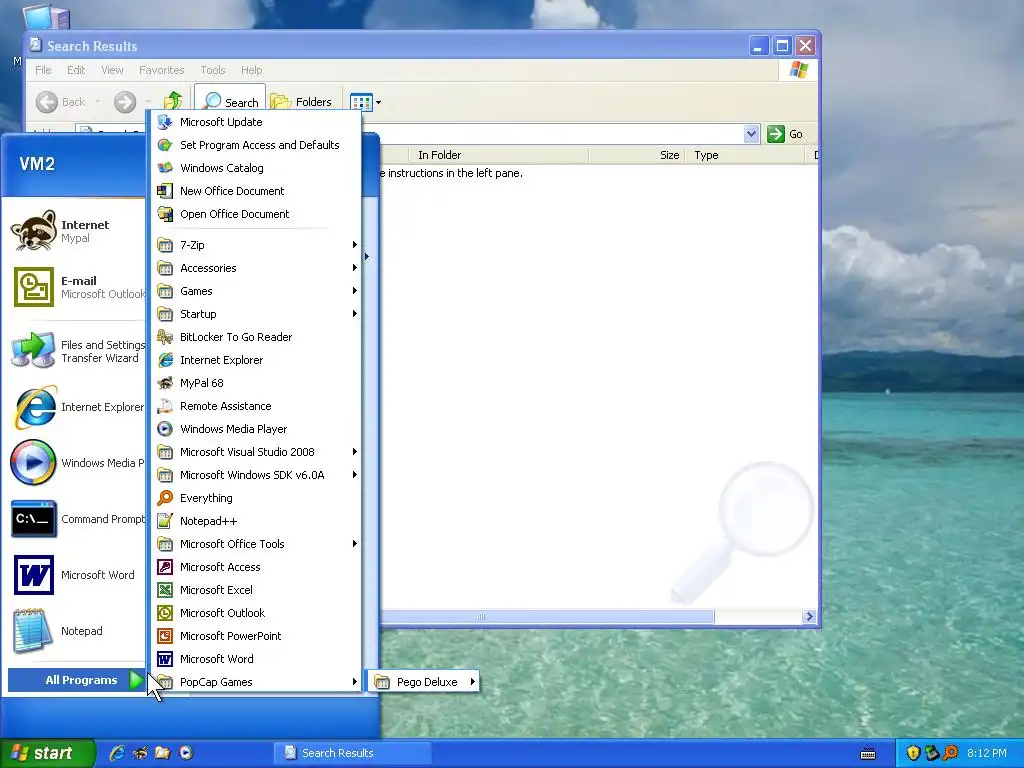Open Notepad from Start menu
The height and width of the screenshot is (768, 1024).
click(x=75, y=631)
